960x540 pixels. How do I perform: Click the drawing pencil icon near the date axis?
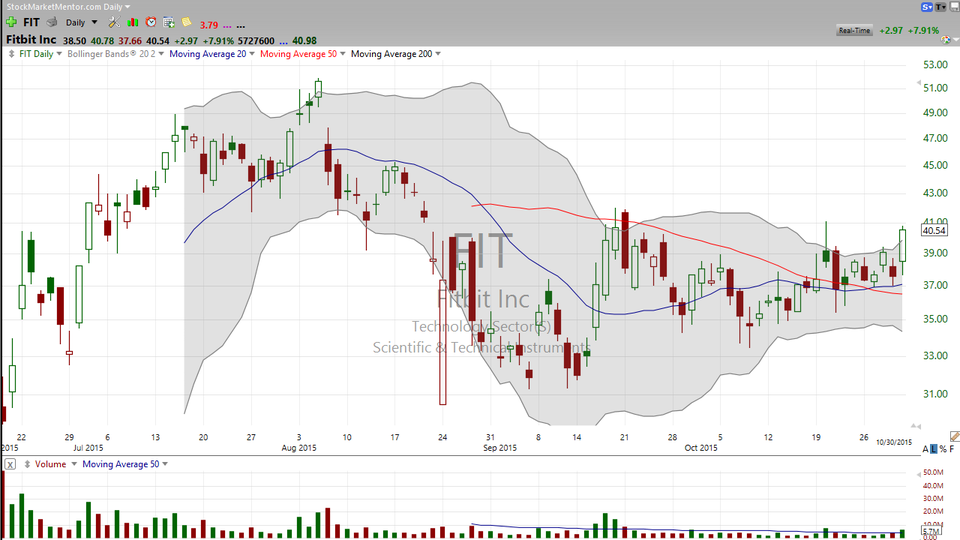coord(955,437)
